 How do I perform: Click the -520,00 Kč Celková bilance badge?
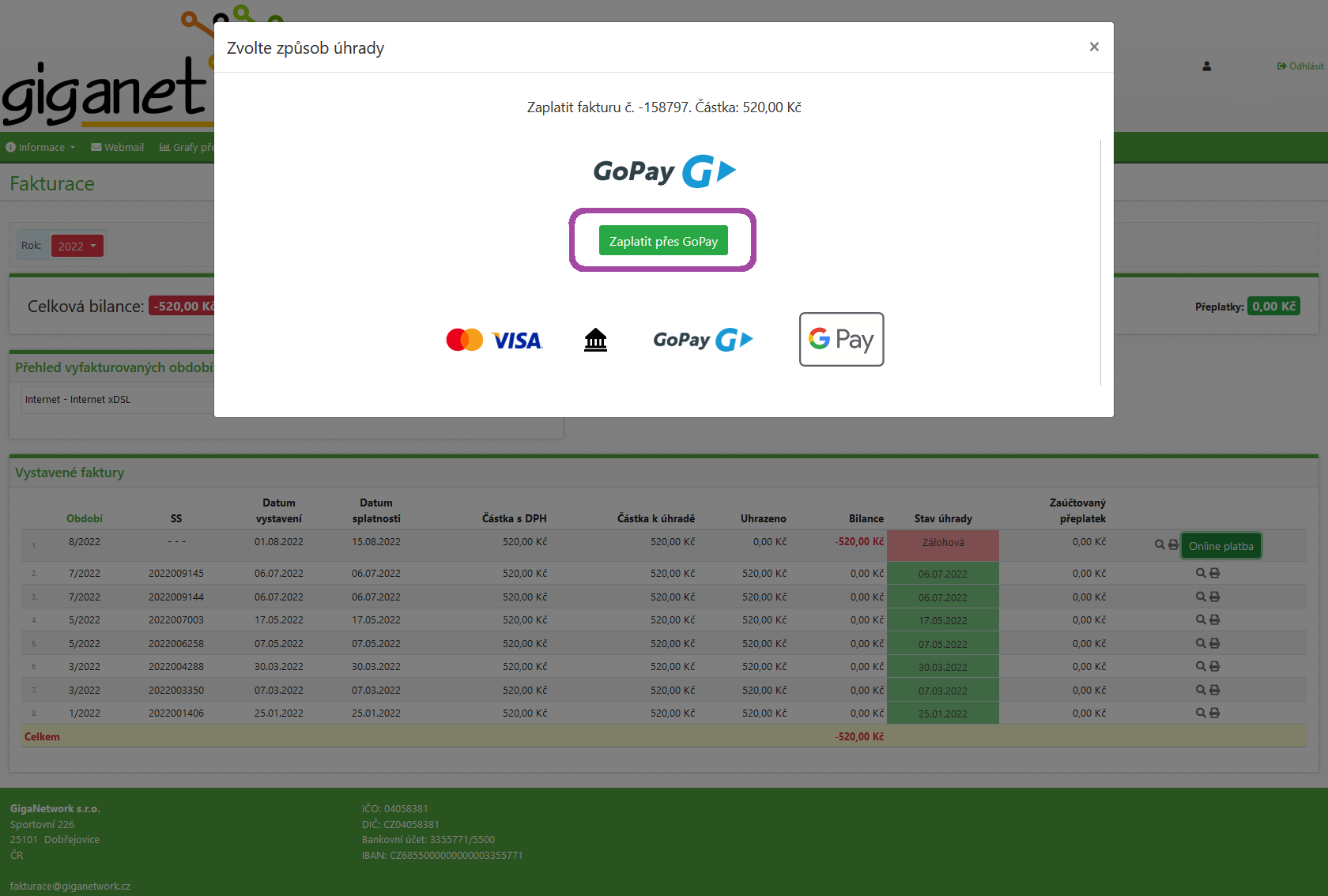[x=182, y=306]
